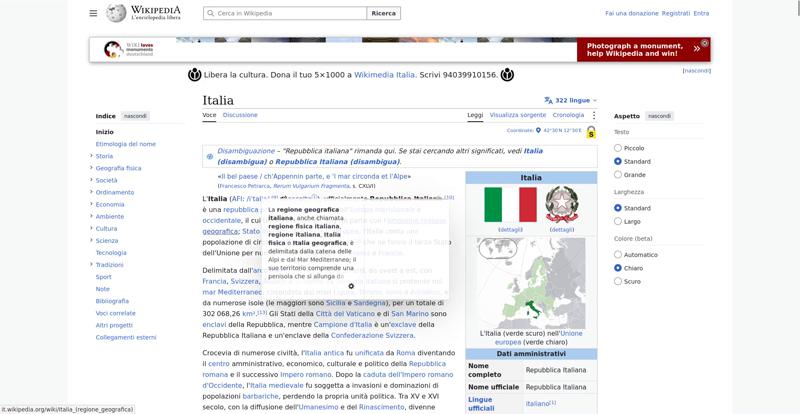
Task: Click the Wikimedia logo left of donation notice
Action: pyautogui.click(x=194, y=75)
